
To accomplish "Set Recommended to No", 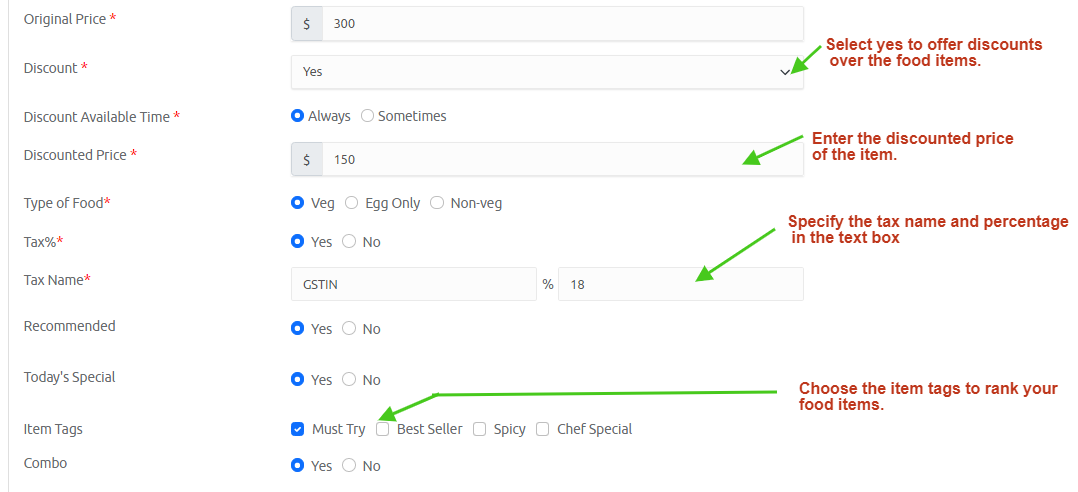I will (x=349, y=329).
